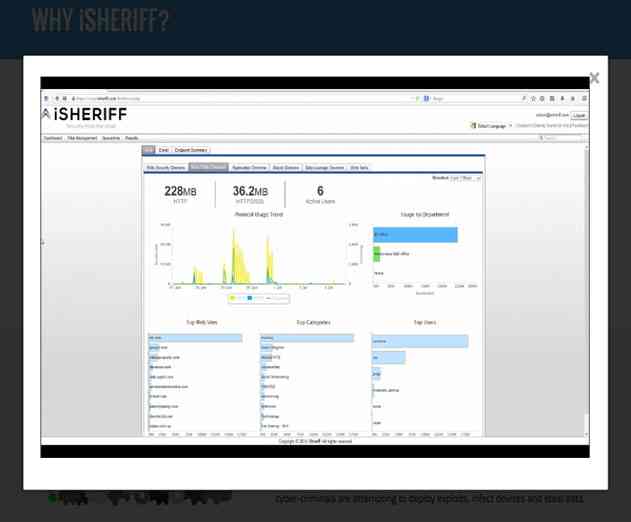This screenshot has width=631, height=522.
Task: Open the Filter Management menu
Action: [82, 138]
